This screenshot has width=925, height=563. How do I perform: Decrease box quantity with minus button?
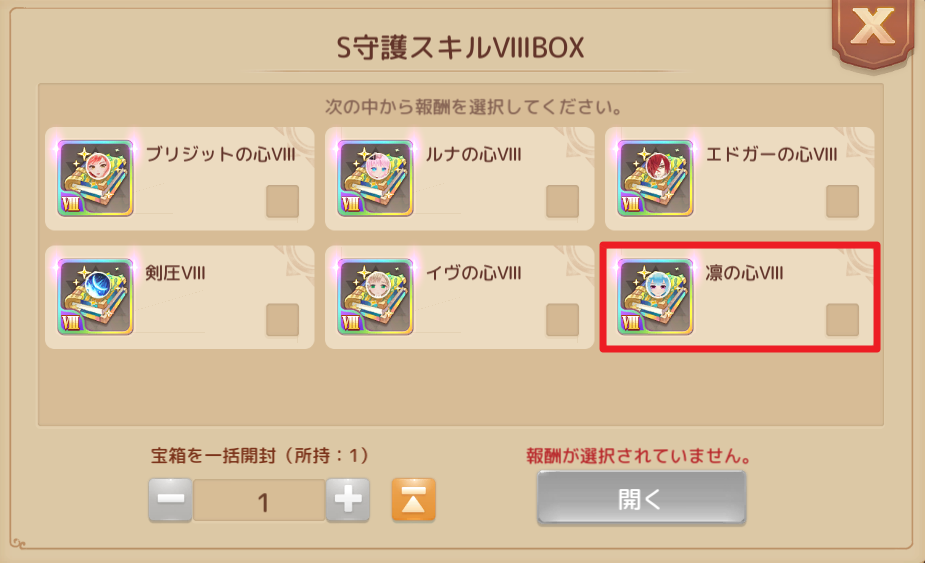pos(170,500)
